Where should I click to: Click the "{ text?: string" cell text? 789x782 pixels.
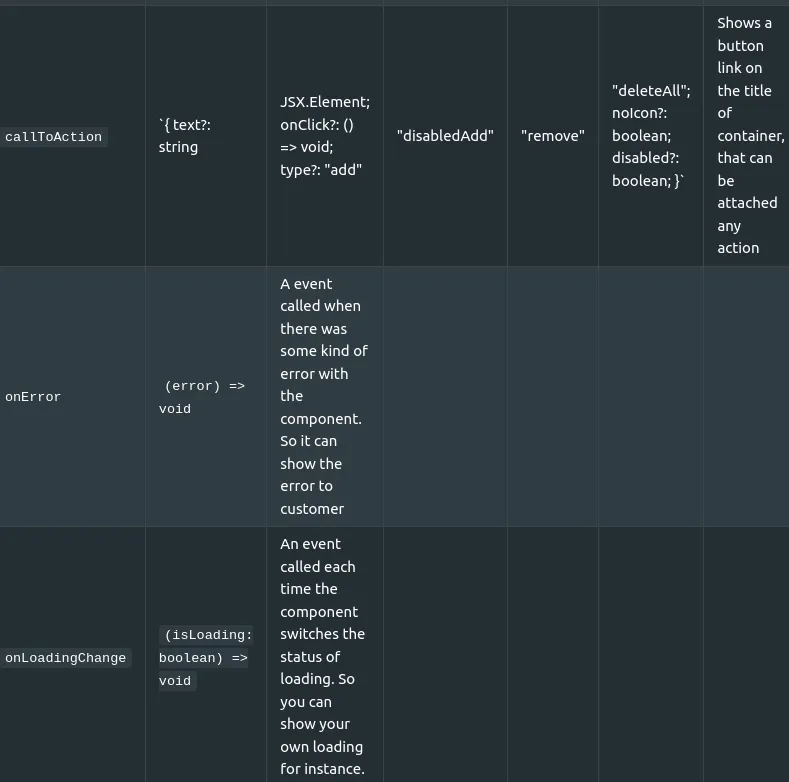pyautogui.click(x=185, y=136)
